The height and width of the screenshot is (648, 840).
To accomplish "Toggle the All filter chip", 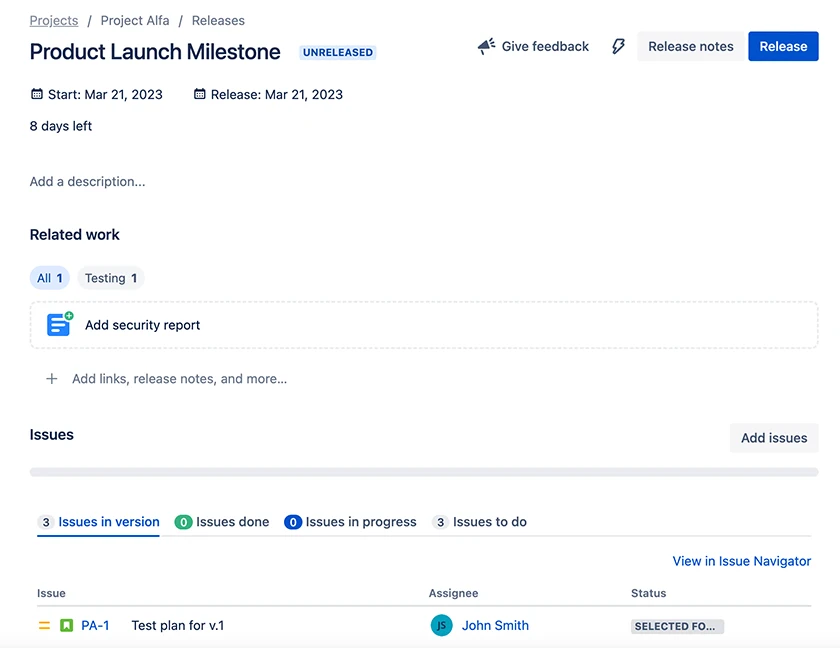I will (x=49, y=277).
